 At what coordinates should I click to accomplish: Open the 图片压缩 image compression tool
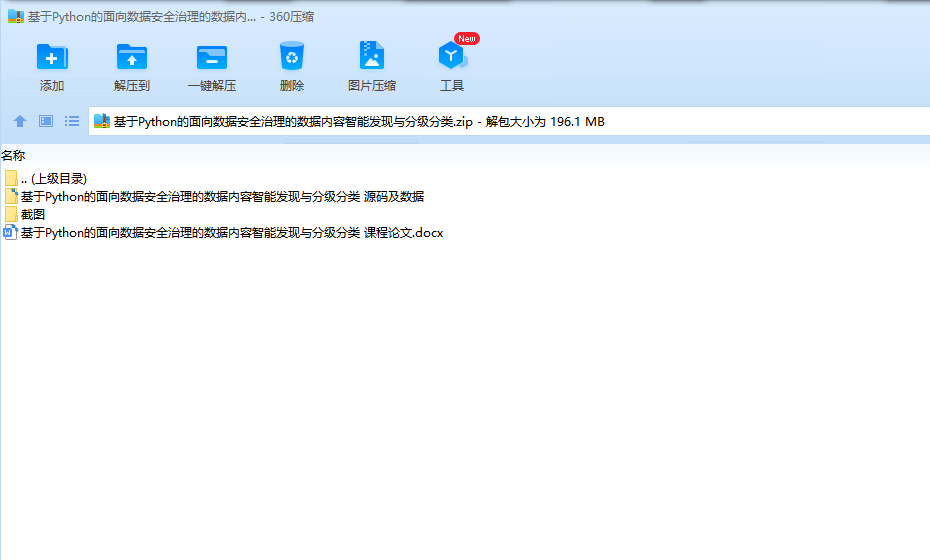click(x=372, y=56)
